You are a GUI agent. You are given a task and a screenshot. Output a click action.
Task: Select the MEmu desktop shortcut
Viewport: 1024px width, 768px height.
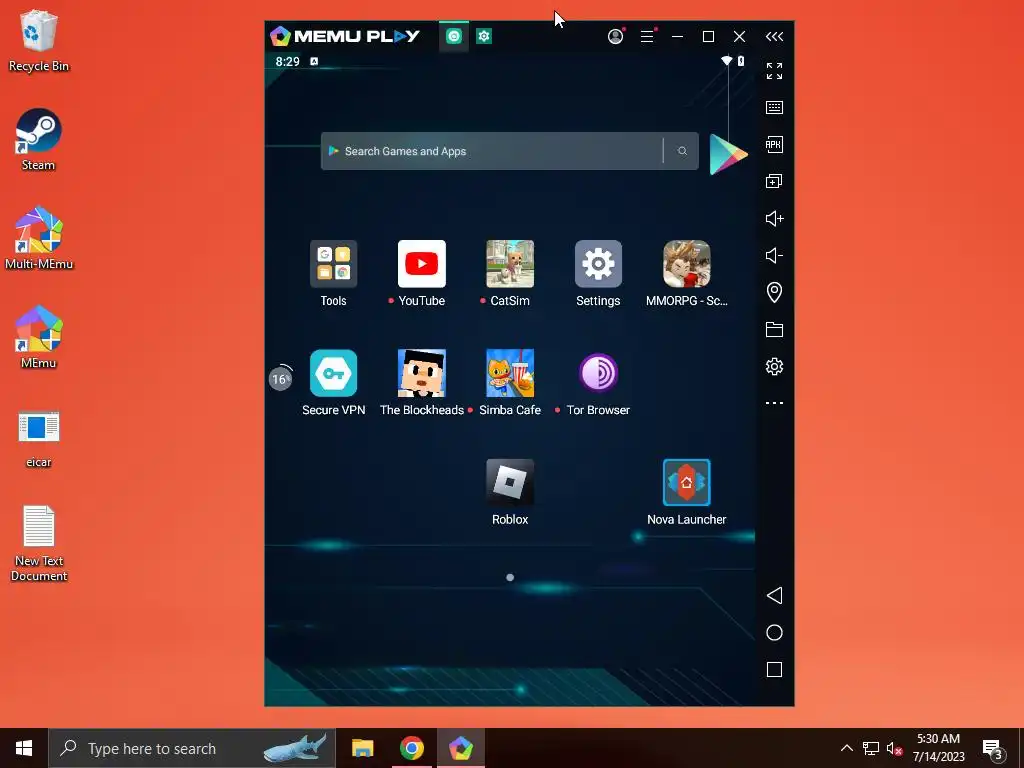(39, 337)
